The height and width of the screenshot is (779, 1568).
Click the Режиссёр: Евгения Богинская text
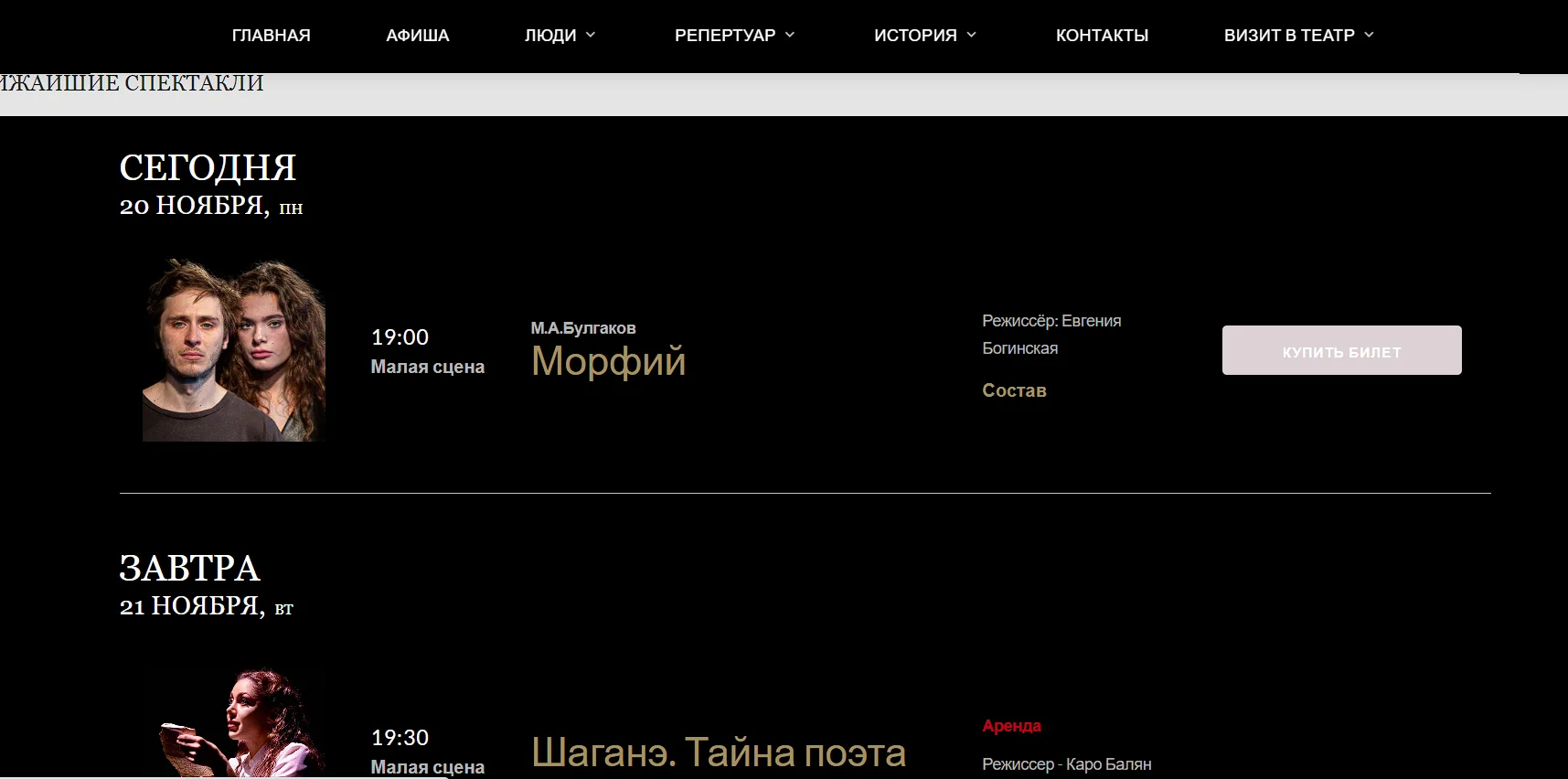coord(1051,335)
